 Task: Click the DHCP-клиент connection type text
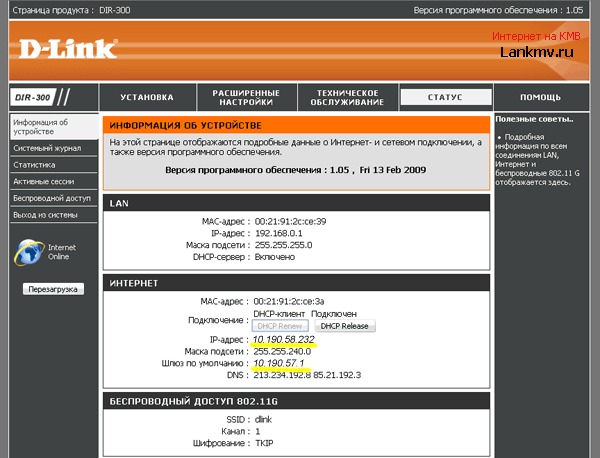279,314
